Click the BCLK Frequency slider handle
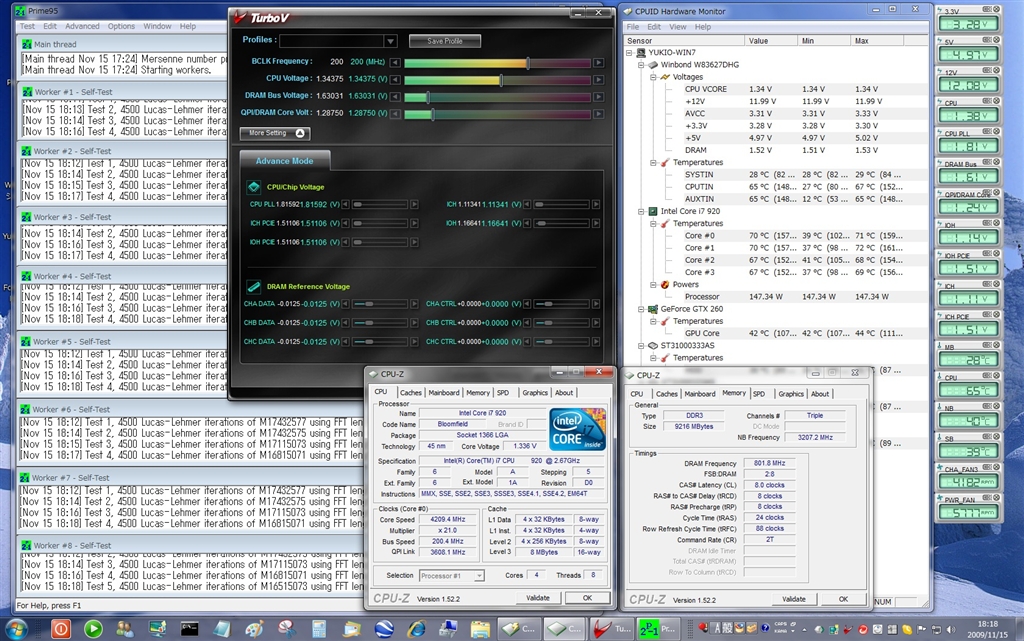1024x641 pixels. point(528,63)
